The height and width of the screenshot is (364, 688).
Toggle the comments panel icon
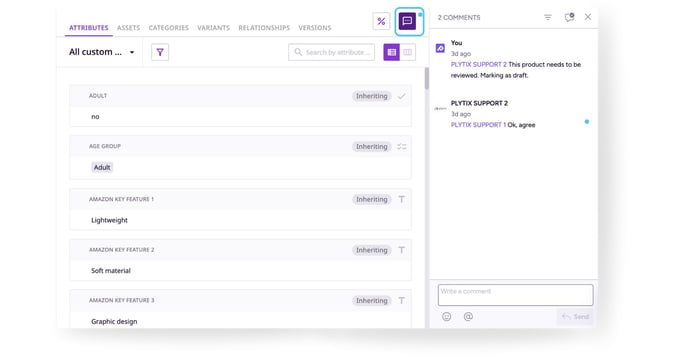pos(407,21)
